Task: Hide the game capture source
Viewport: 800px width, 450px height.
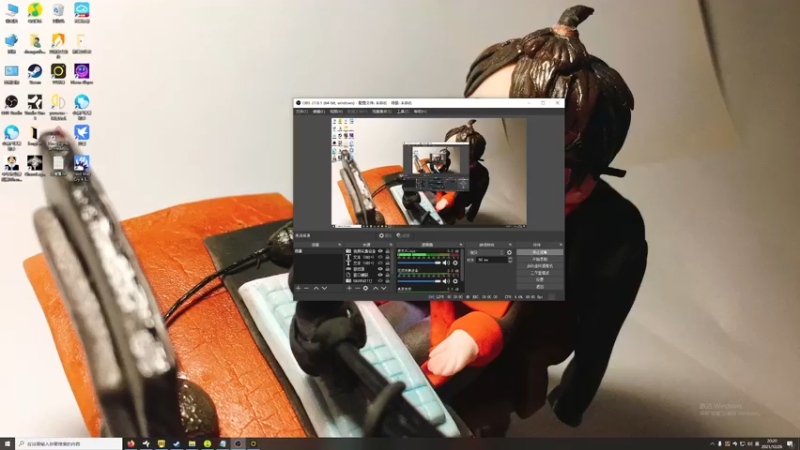Action: [x=380, y=269]
